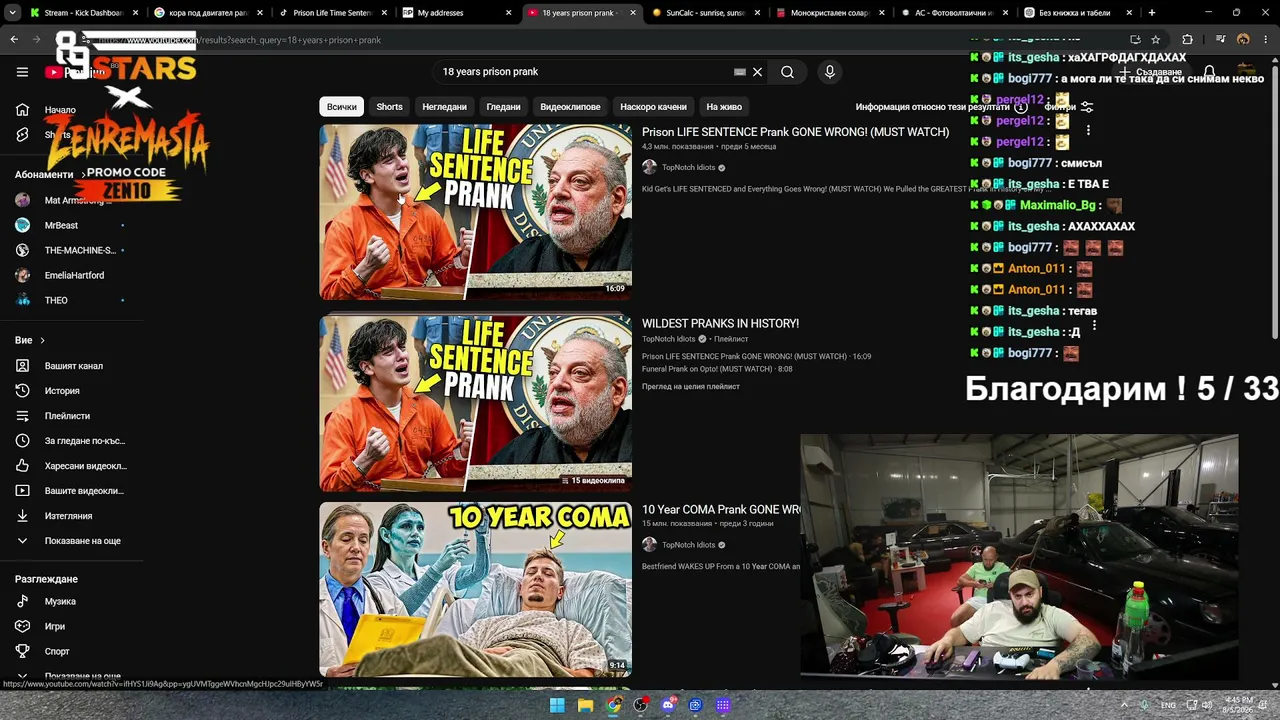Screen dimensions: 1280x720
Task: Open Music (Музика) note icon
Action: click(x=22, y=602)
